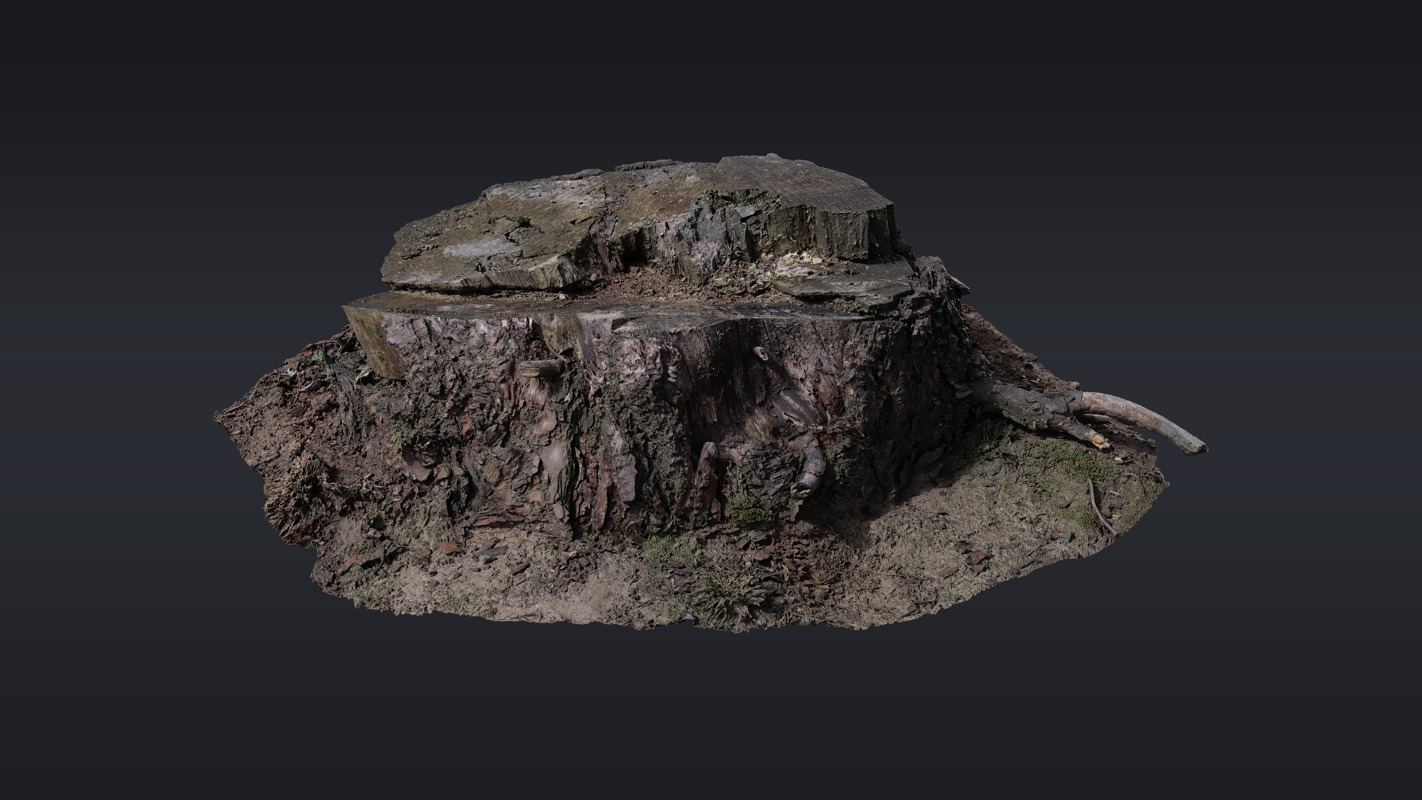Screen dimensions: 1422x800
Task: Select the protruding branch on the right
Action: (x=1080, y=408)
